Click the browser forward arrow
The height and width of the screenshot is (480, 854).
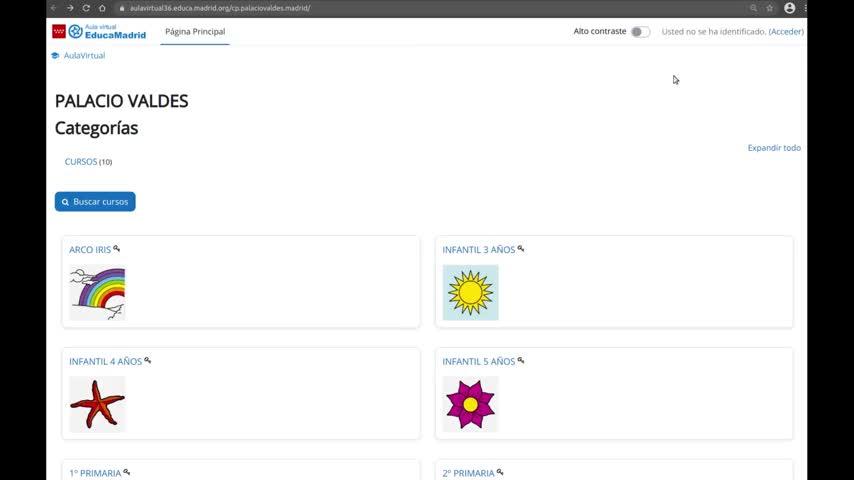(70, 8)
